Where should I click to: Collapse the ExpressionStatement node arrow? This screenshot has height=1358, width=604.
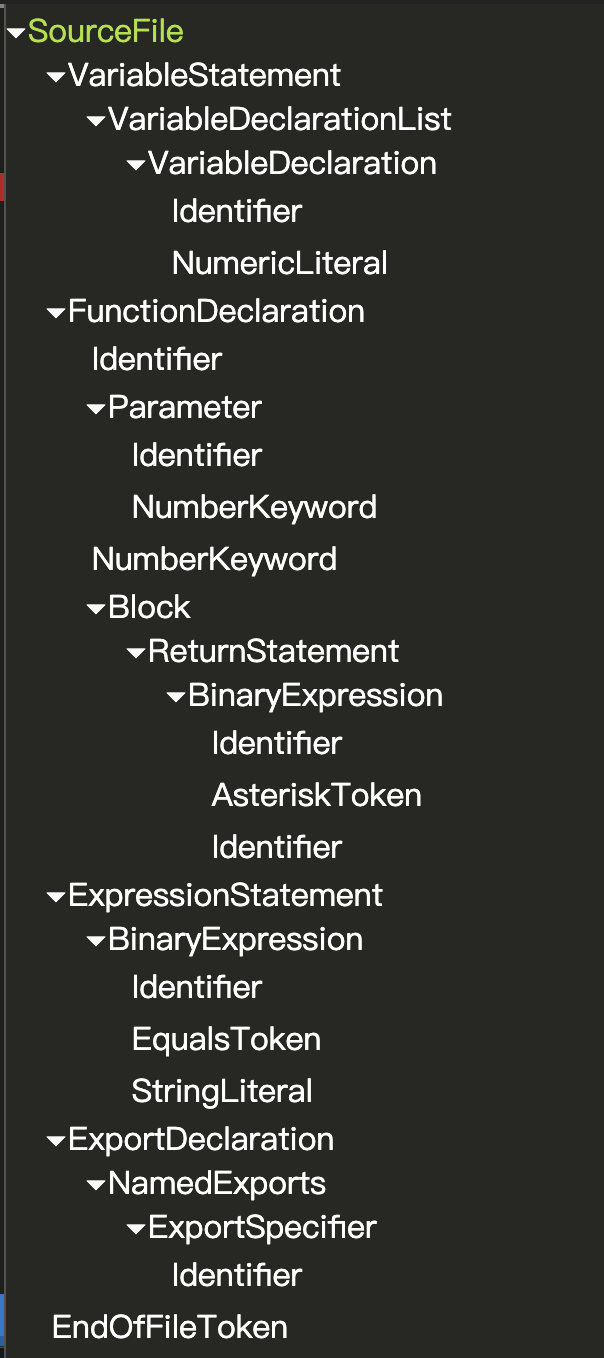point(56,897)
